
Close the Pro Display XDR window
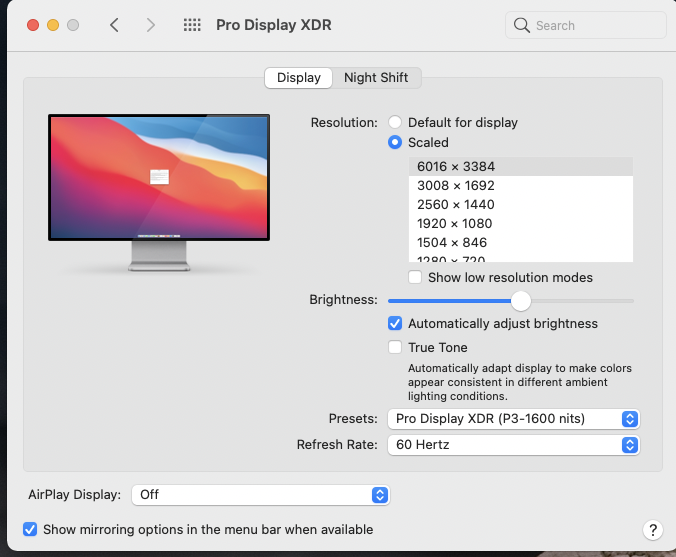(33, 25)
